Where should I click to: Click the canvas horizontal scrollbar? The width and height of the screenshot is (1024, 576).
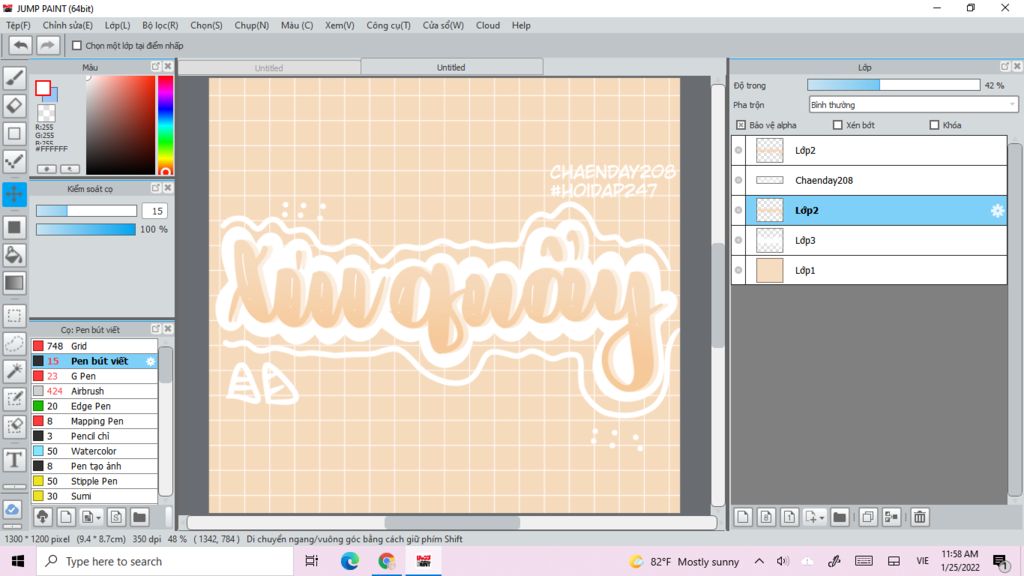click(x=452, y=522)
